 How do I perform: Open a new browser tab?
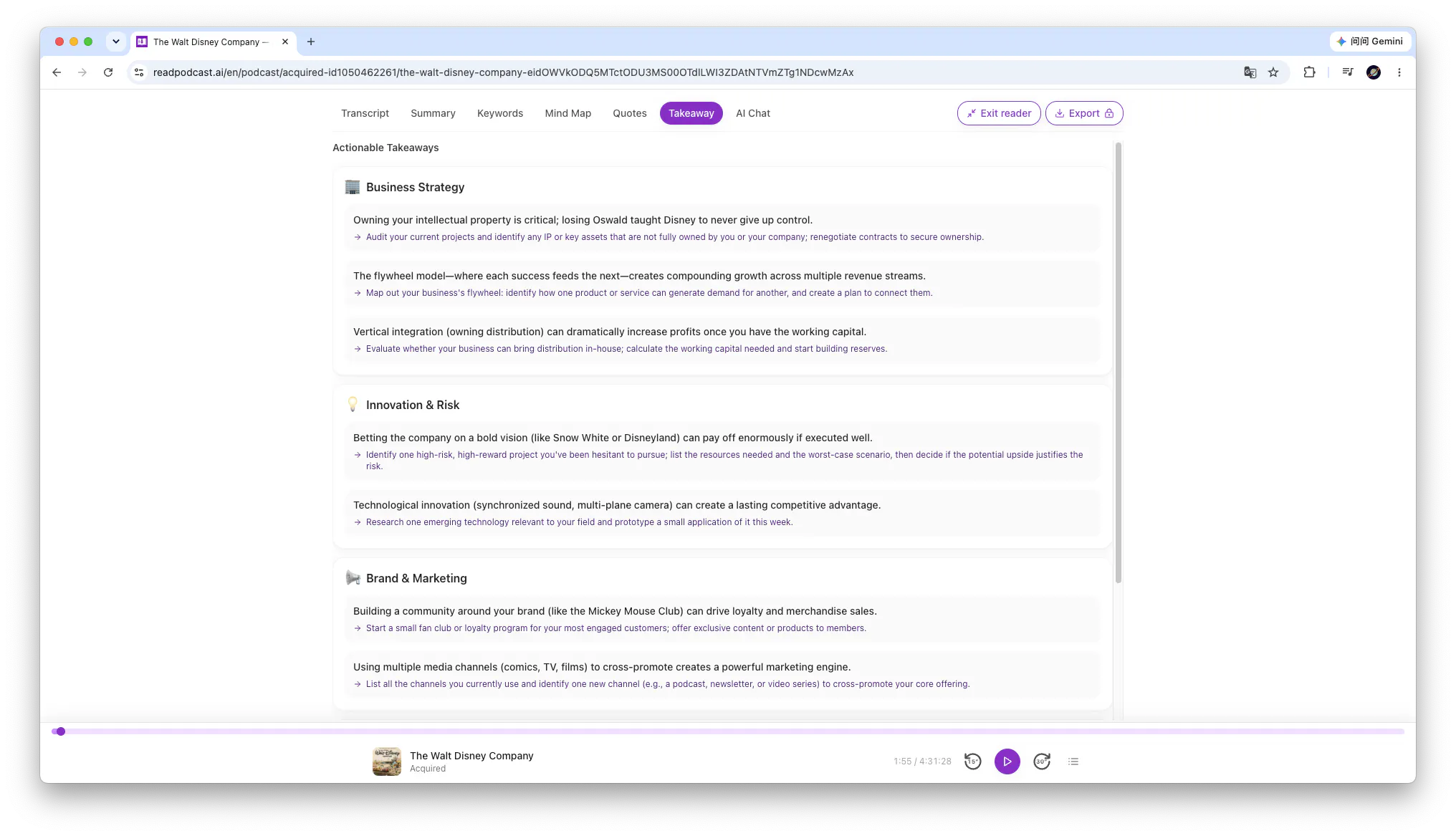point(311,42)
